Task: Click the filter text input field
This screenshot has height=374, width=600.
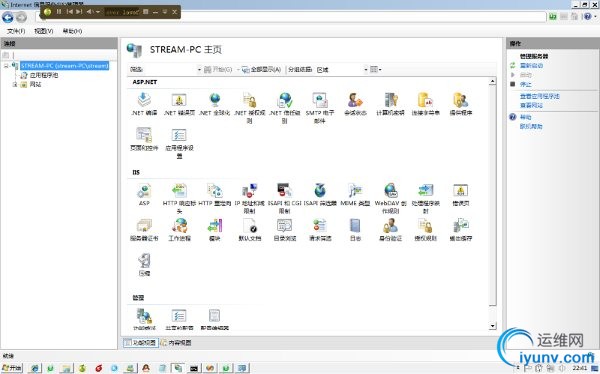Action: 170,70
